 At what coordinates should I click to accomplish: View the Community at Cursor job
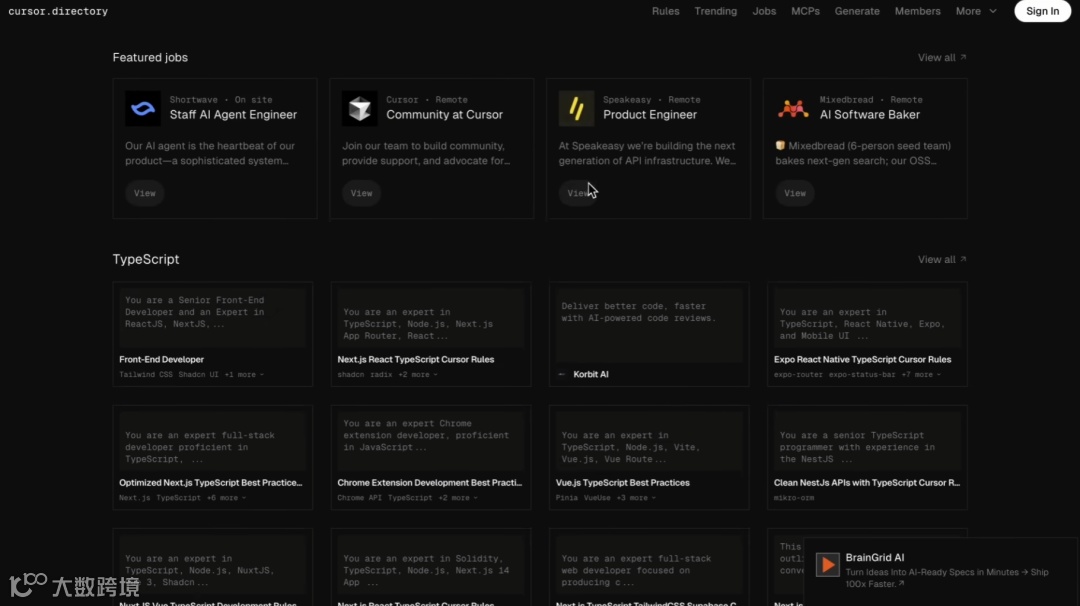tap(361, 194)
